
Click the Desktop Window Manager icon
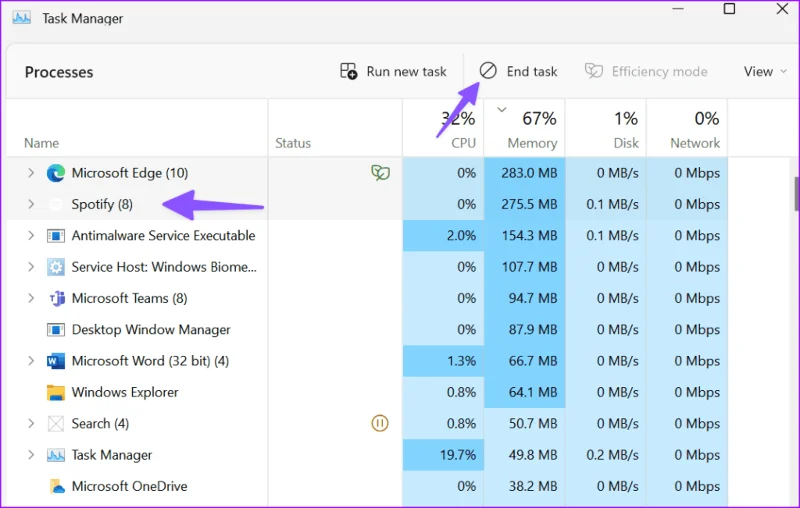coord(56,330)
